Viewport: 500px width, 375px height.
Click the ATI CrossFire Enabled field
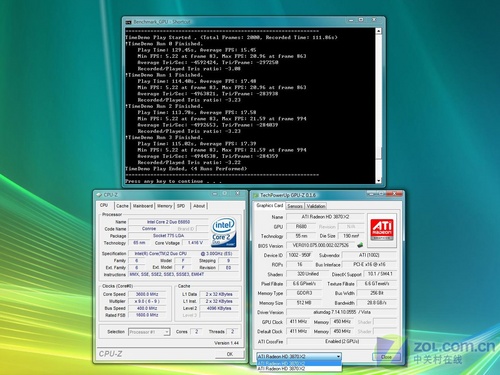pos(342,341)
